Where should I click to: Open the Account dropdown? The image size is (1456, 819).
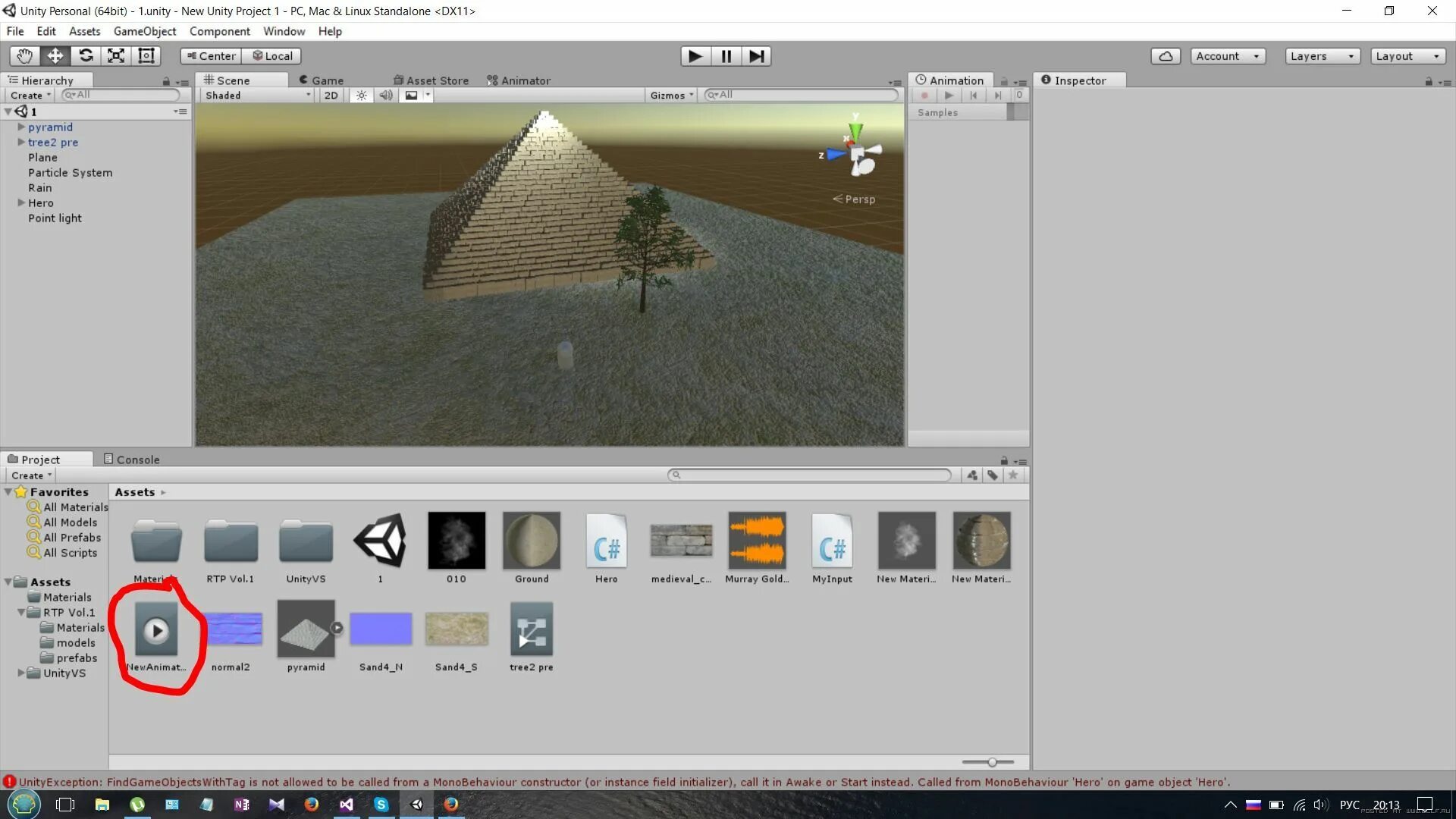[1227, 56]
